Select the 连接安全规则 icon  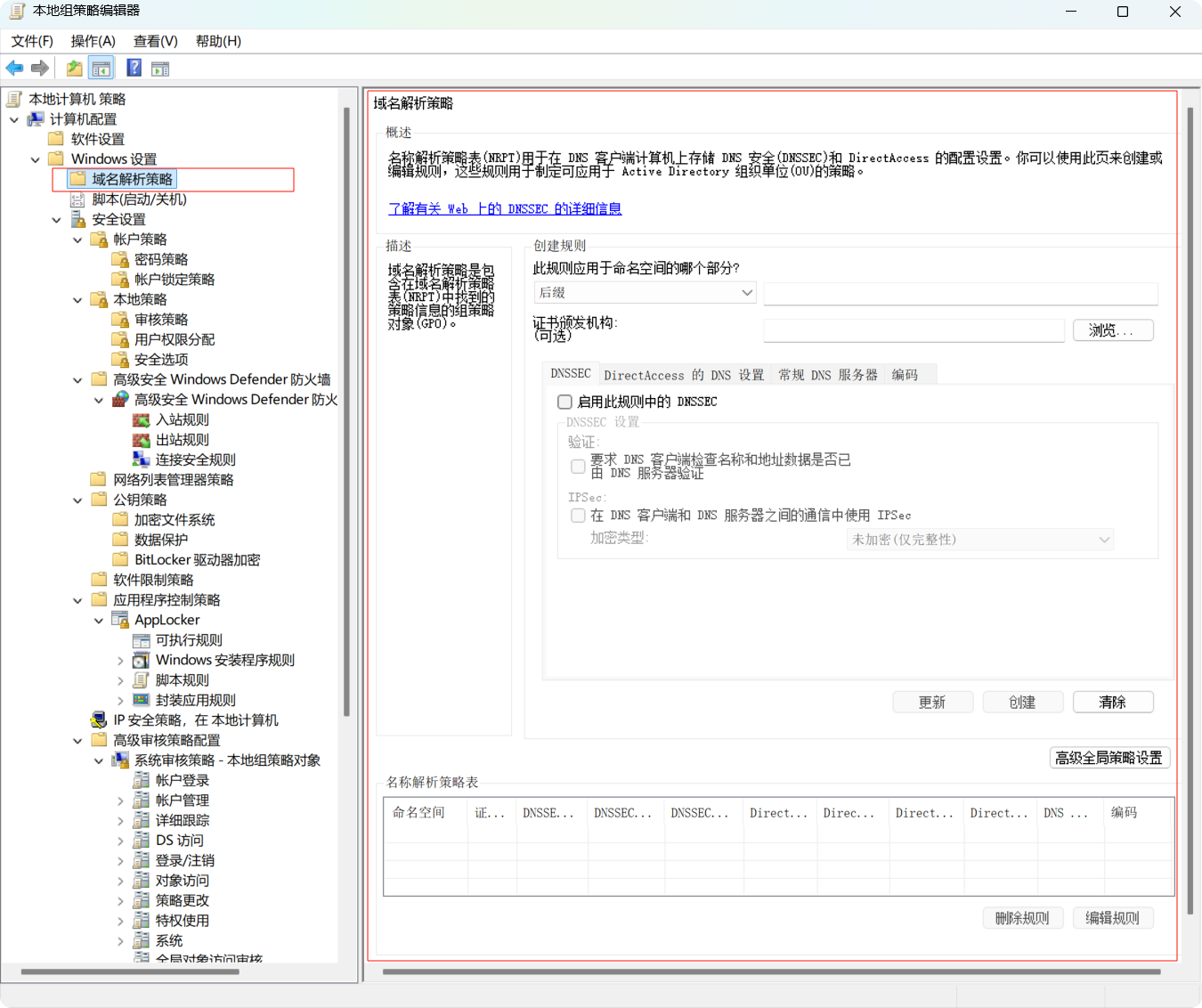[142, 459]
